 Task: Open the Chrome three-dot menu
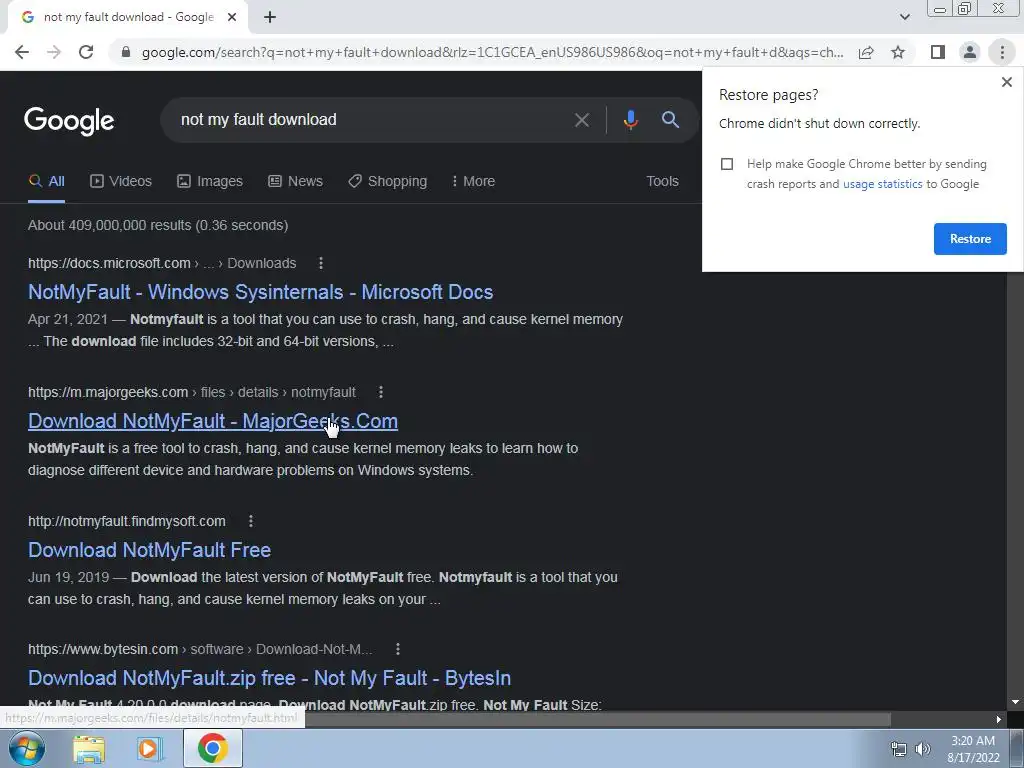pos(1002,52)
